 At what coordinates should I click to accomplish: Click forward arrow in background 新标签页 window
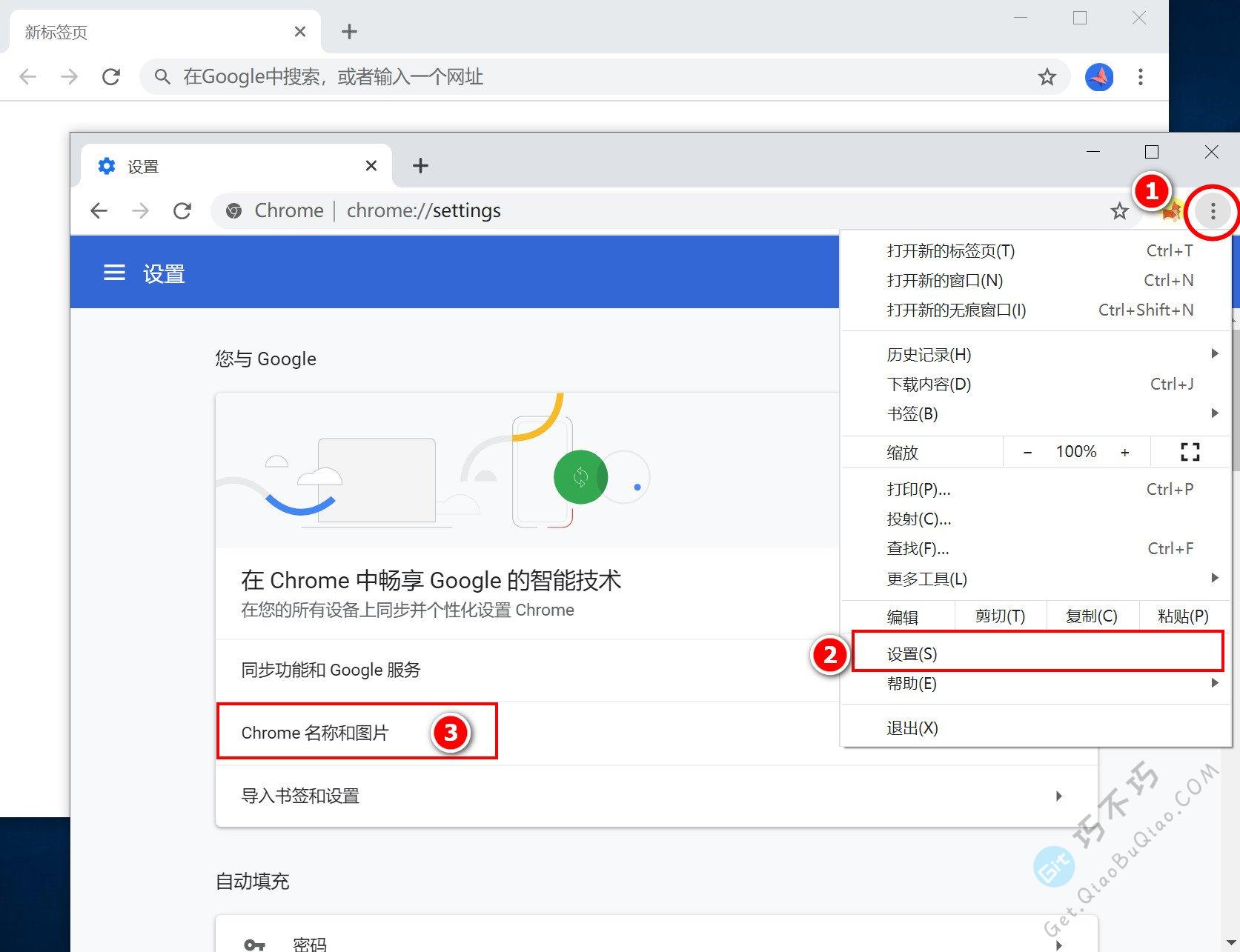(69, 76)
